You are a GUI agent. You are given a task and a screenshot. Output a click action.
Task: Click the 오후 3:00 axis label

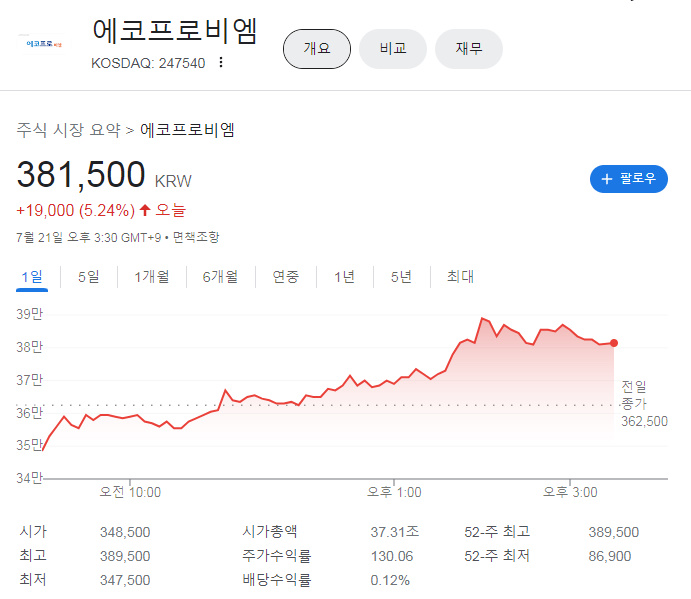pyautogui.click(x=570, y=492)
